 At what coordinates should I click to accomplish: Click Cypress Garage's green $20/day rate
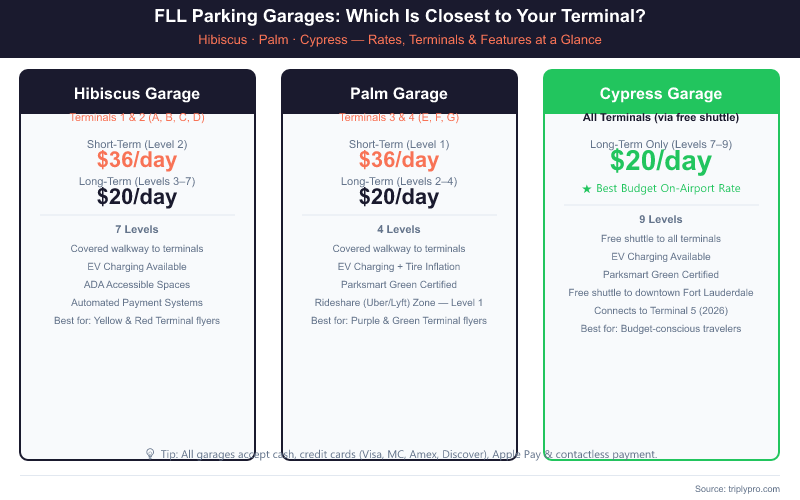click(x=661, y=161)
